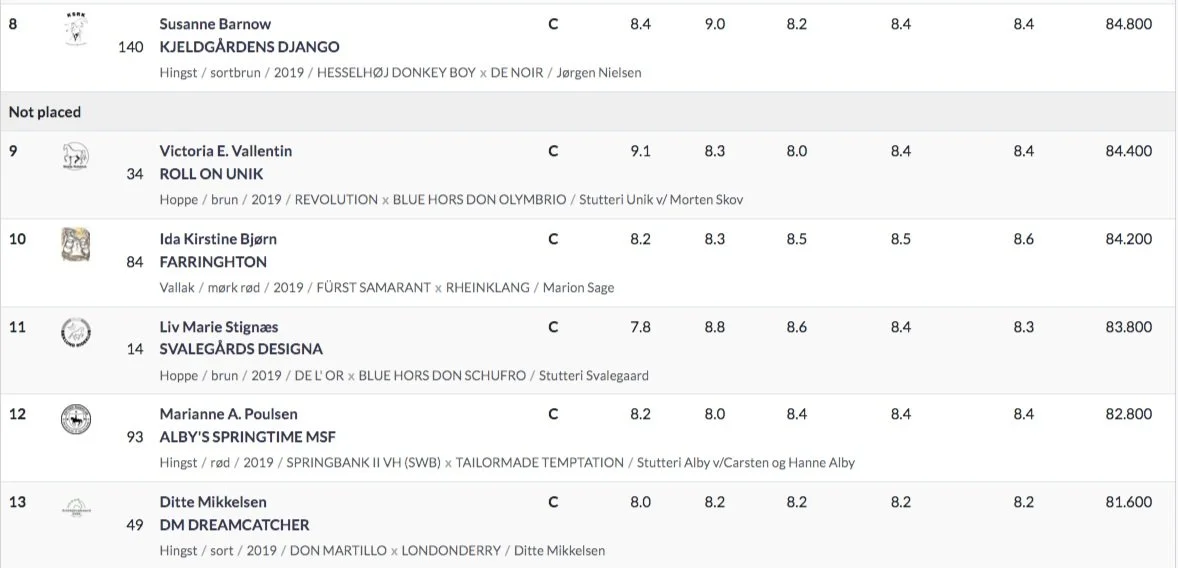View SVALEGÅRDS DESIGNA horse details
Viewport: 1178px width, 568px height.
[240, 349]
